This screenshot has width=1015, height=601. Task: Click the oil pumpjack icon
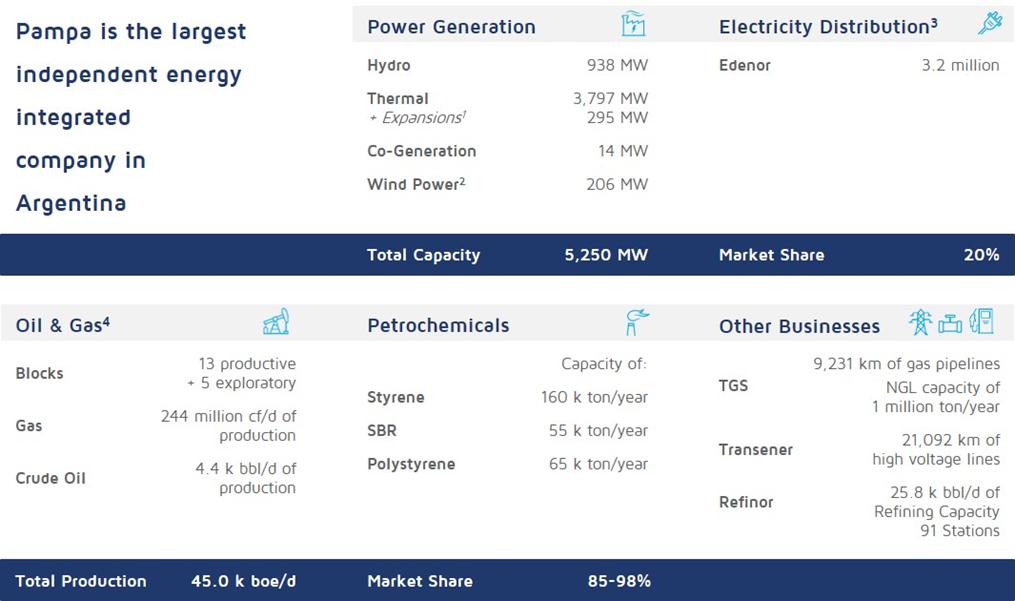(x=276, y=322)
